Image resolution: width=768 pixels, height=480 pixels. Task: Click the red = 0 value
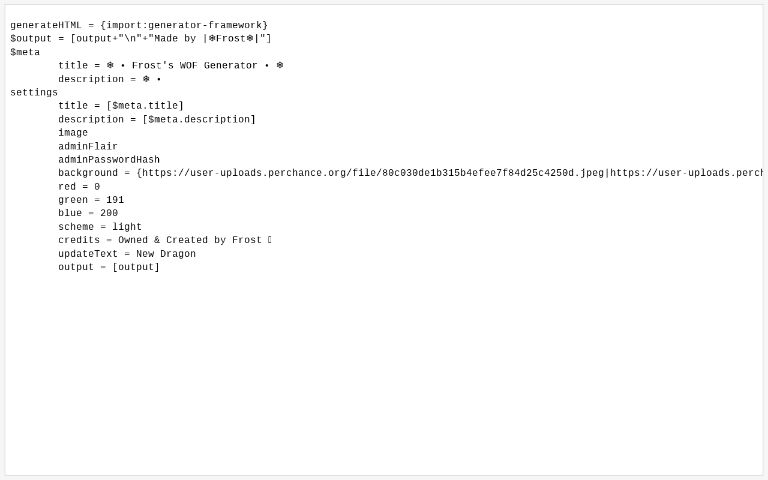point(79,186)
